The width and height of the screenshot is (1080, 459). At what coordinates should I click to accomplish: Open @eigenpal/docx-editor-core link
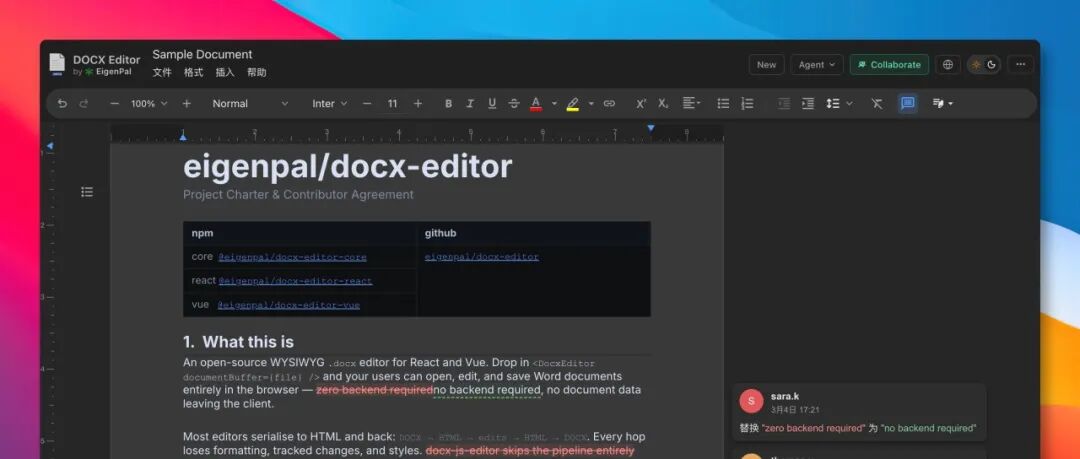coord(292,257)
